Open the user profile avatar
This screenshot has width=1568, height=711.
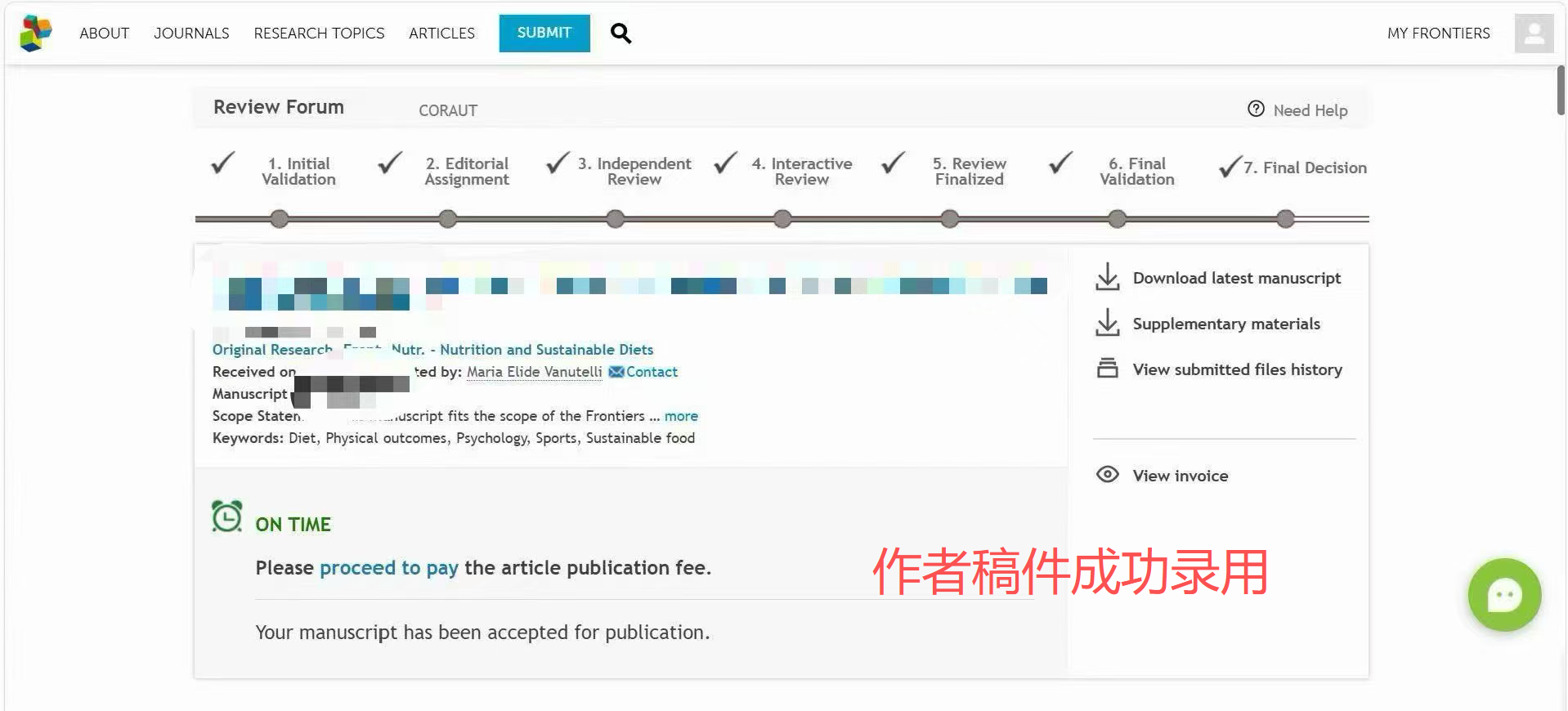(1534, 34)
